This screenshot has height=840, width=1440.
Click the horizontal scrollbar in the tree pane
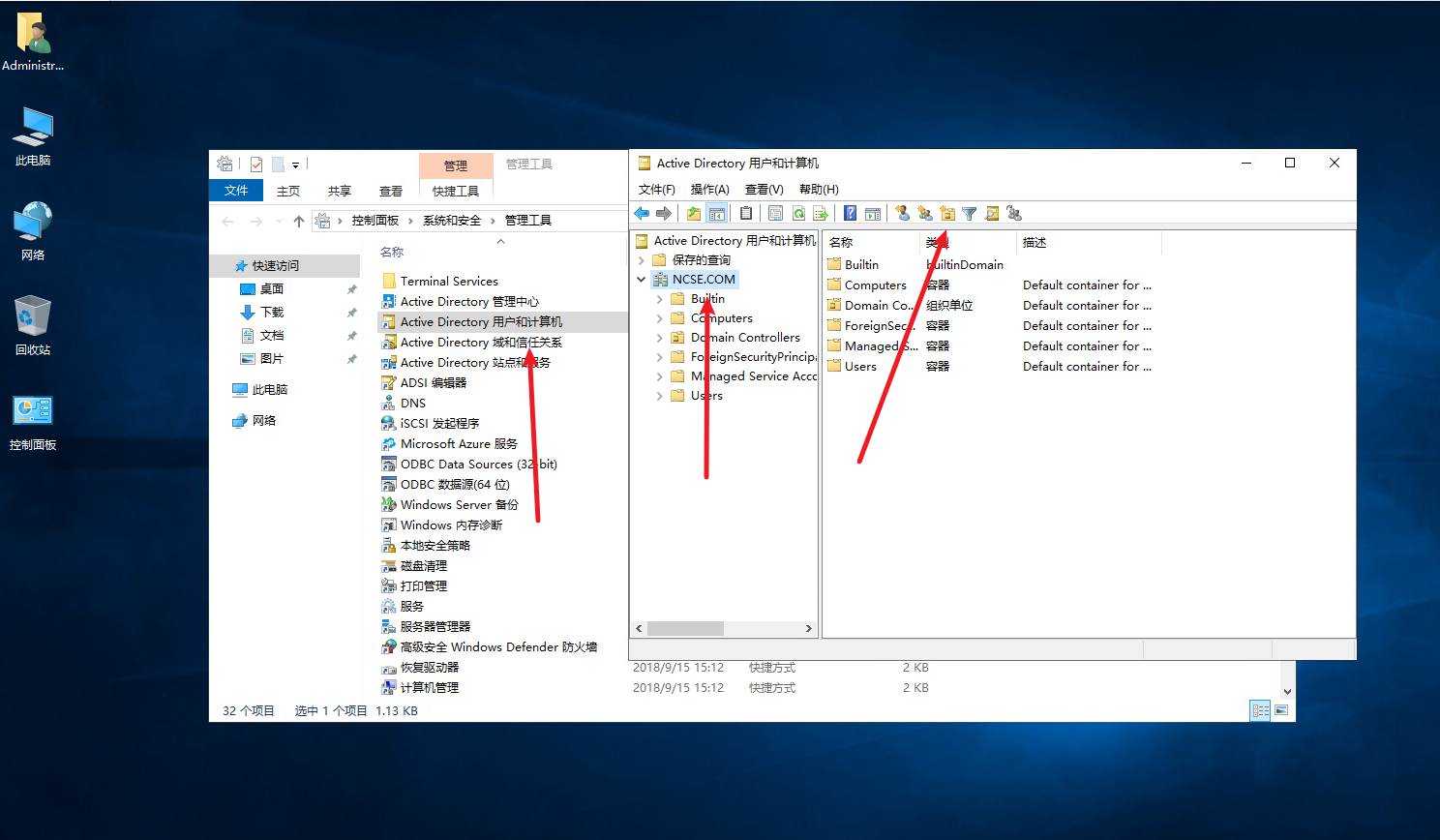(x=685, y=629)
